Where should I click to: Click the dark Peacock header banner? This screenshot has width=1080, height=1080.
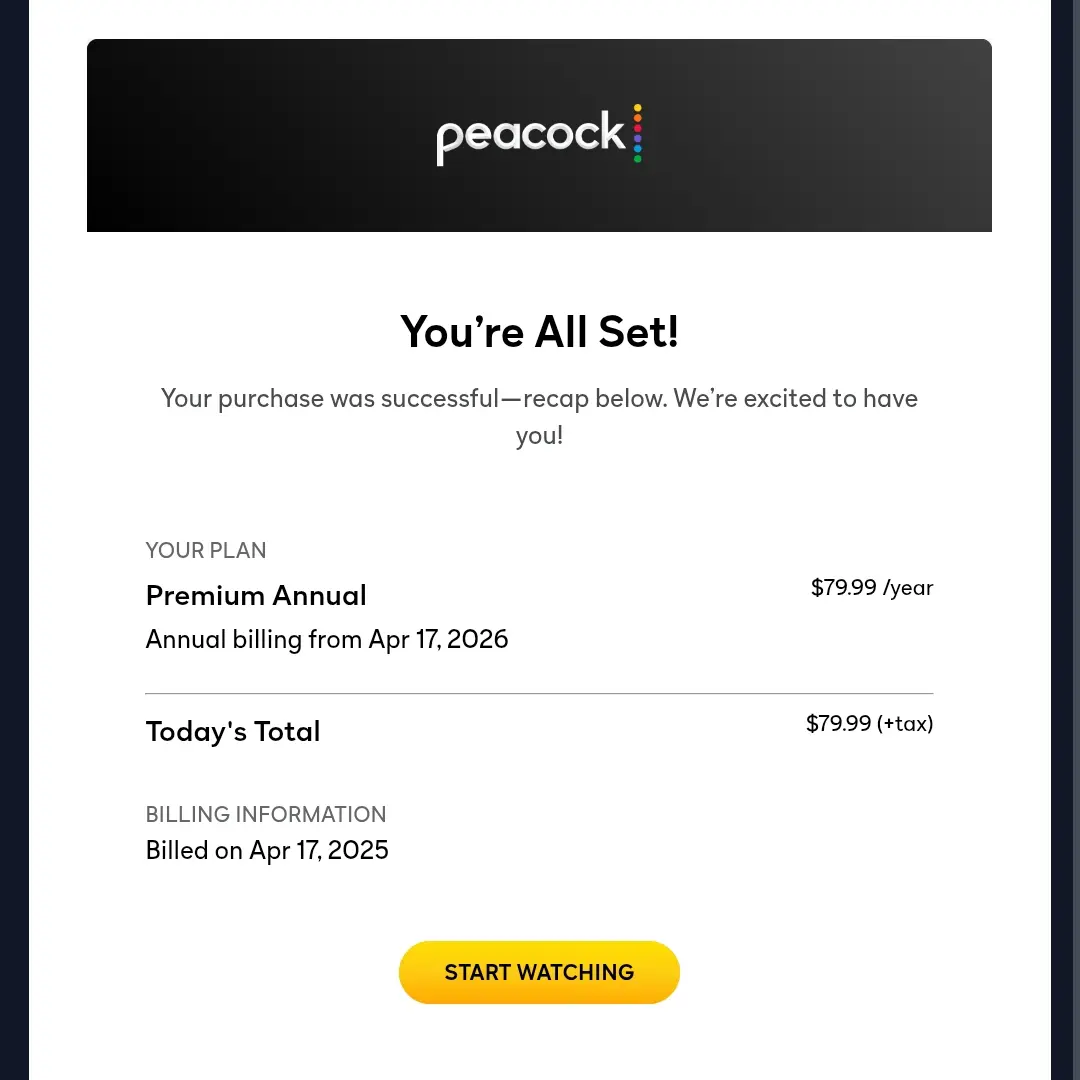click(x=539, y=135)
